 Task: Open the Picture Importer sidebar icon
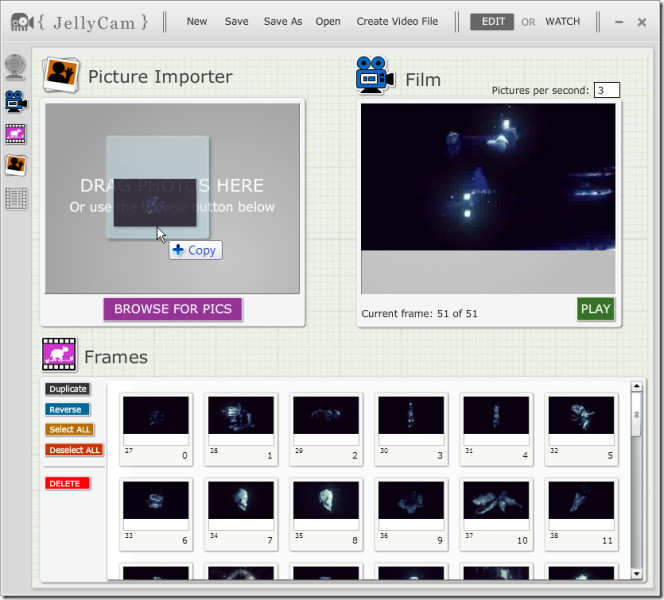point(16,165)
